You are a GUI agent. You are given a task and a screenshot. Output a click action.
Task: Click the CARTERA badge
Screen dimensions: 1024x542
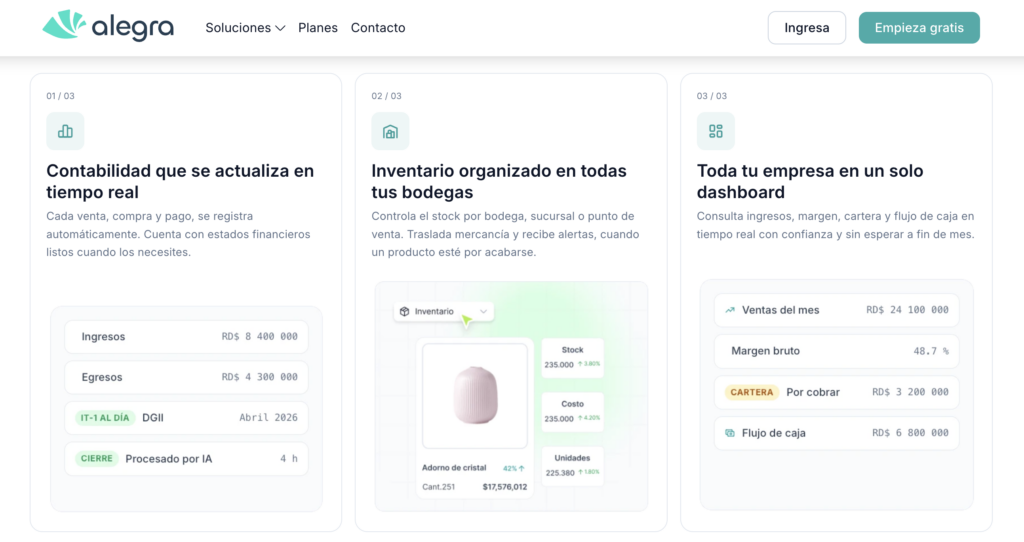pyautogui.click(x=752, y=392)
